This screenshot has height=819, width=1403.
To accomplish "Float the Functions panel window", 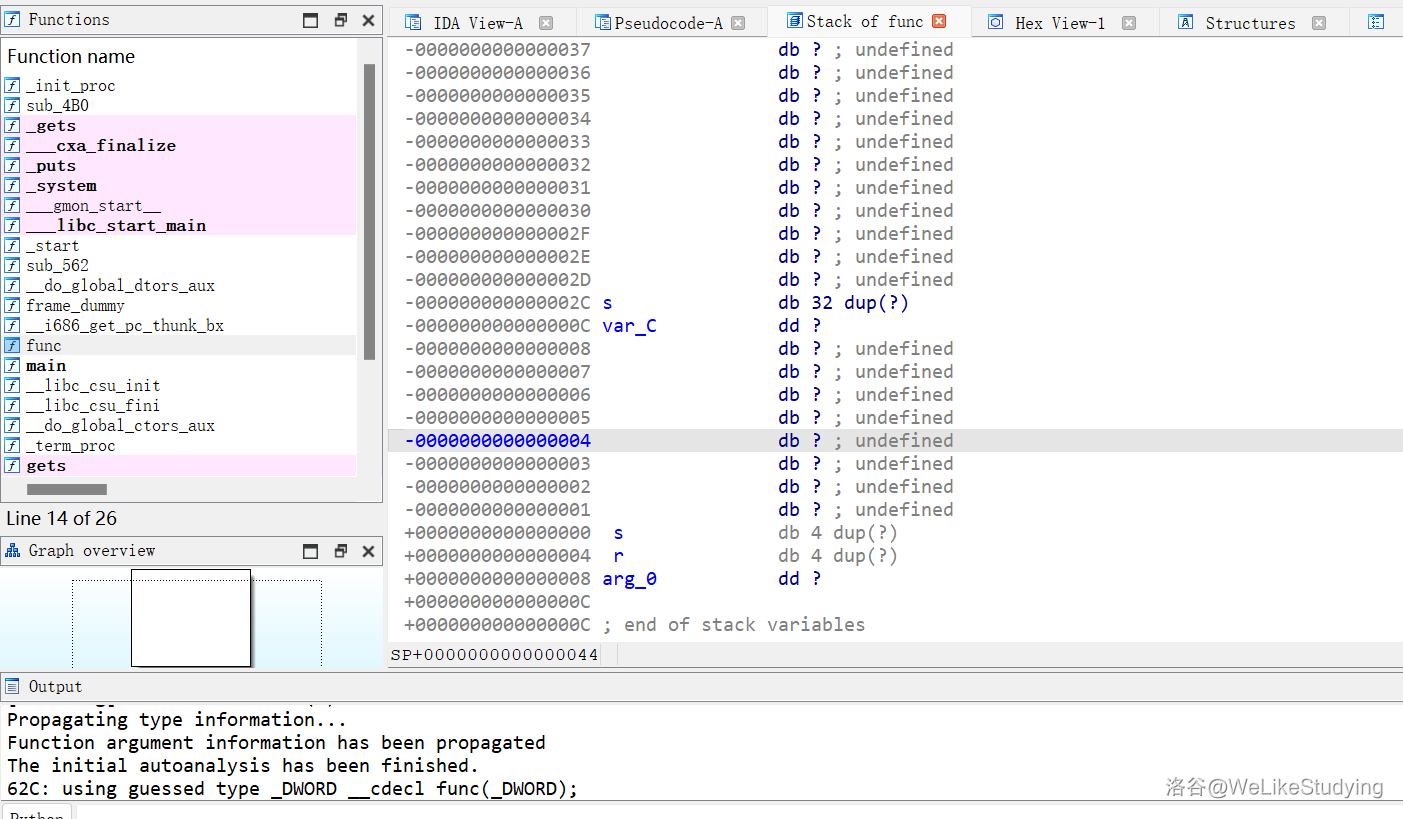I will pyautogui.click(x=340, y=20).
